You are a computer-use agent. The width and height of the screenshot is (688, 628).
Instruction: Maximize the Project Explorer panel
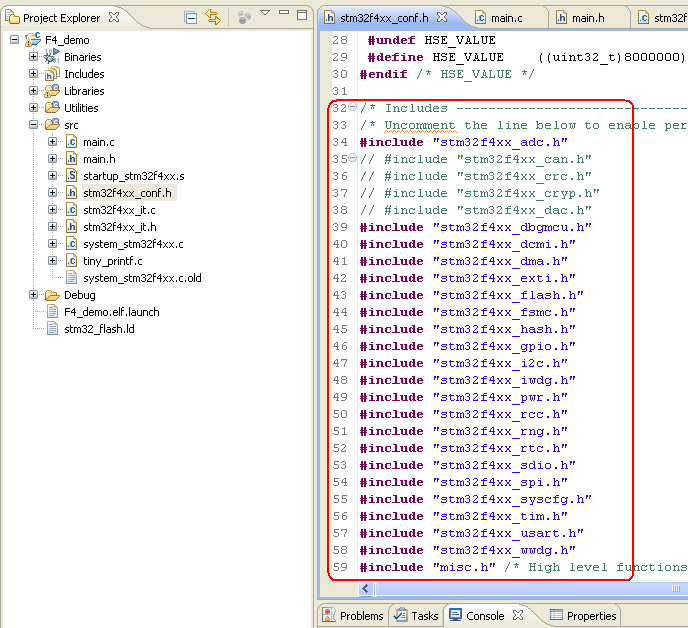point(302,14)
